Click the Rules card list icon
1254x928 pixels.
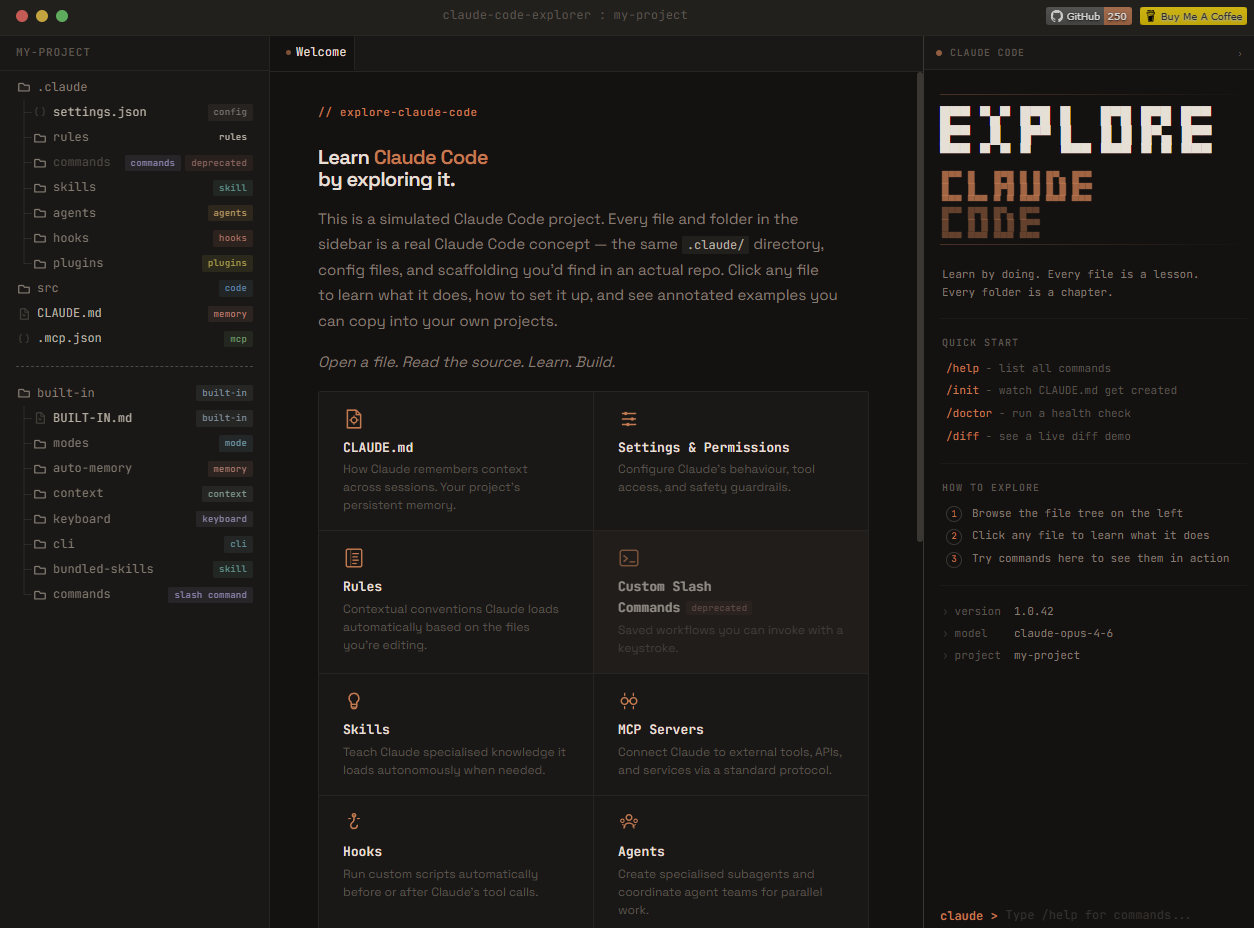pos(352,558)
